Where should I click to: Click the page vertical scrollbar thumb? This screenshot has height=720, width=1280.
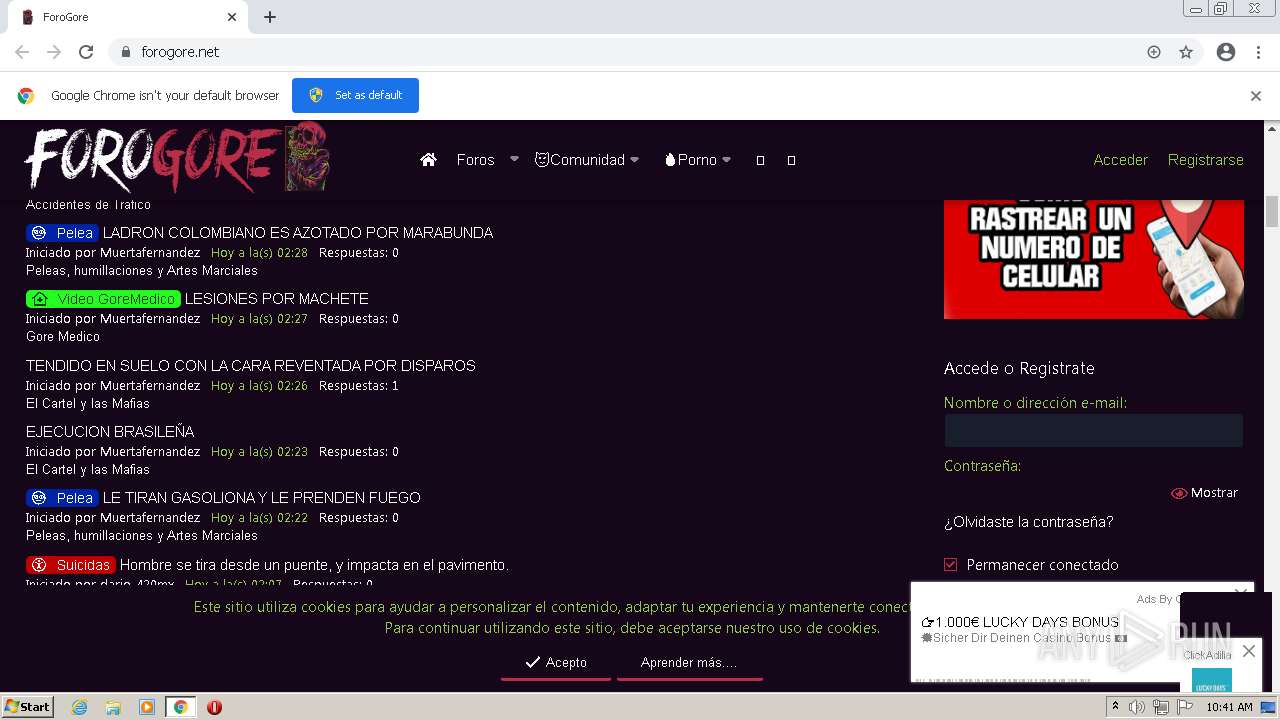(1272, 212)
